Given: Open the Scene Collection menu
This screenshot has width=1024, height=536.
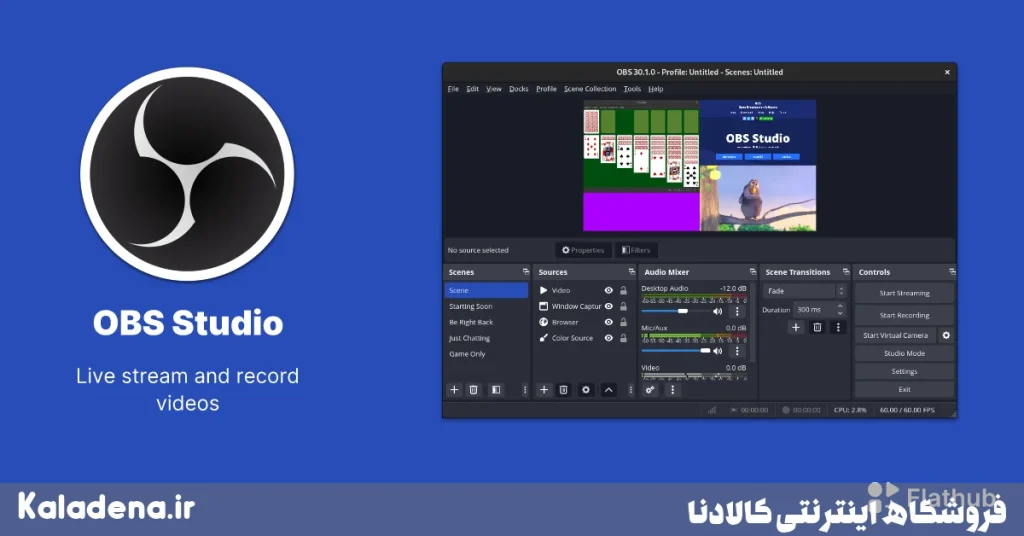Looking at the screenshot, I should 590,89.
